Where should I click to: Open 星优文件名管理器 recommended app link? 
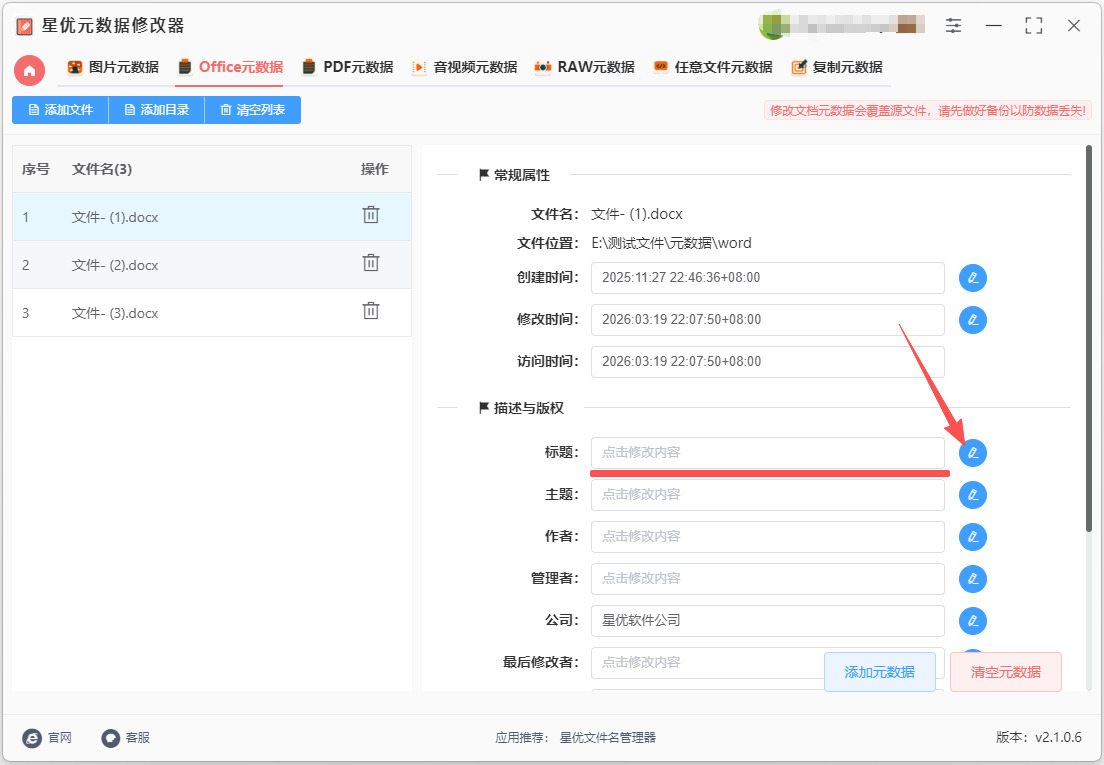[608, 738]
